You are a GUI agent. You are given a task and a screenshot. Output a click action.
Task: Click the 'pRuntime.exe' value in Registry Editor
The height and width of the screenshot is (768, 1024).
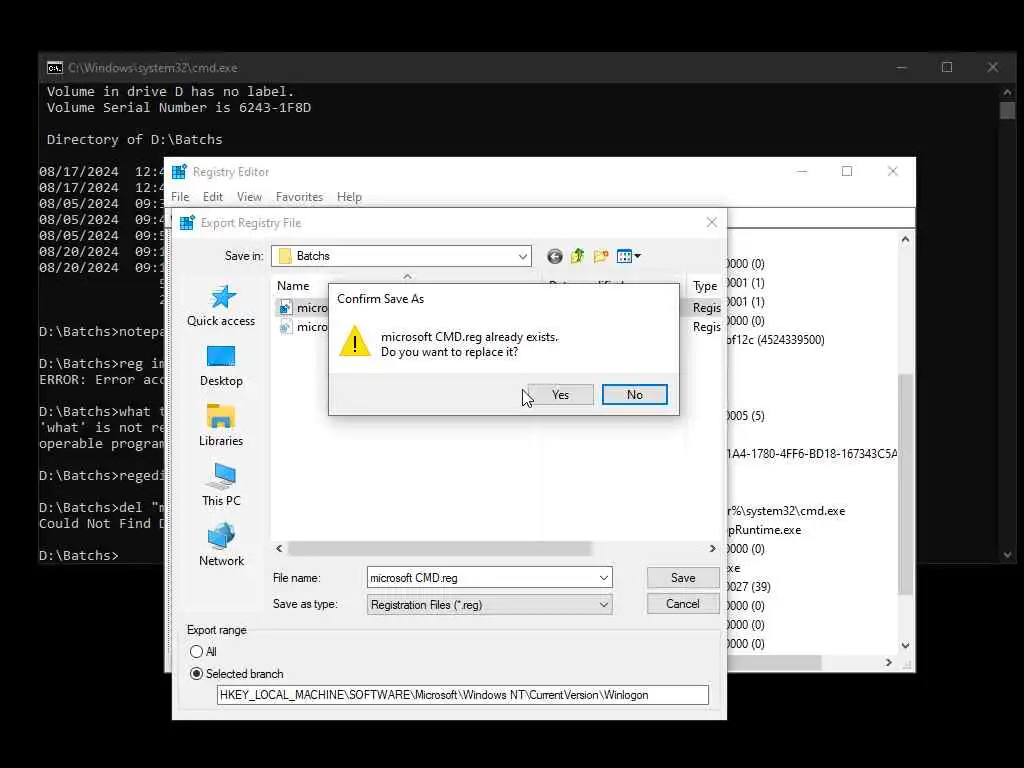pyautogui.click(x=765, y=530)
